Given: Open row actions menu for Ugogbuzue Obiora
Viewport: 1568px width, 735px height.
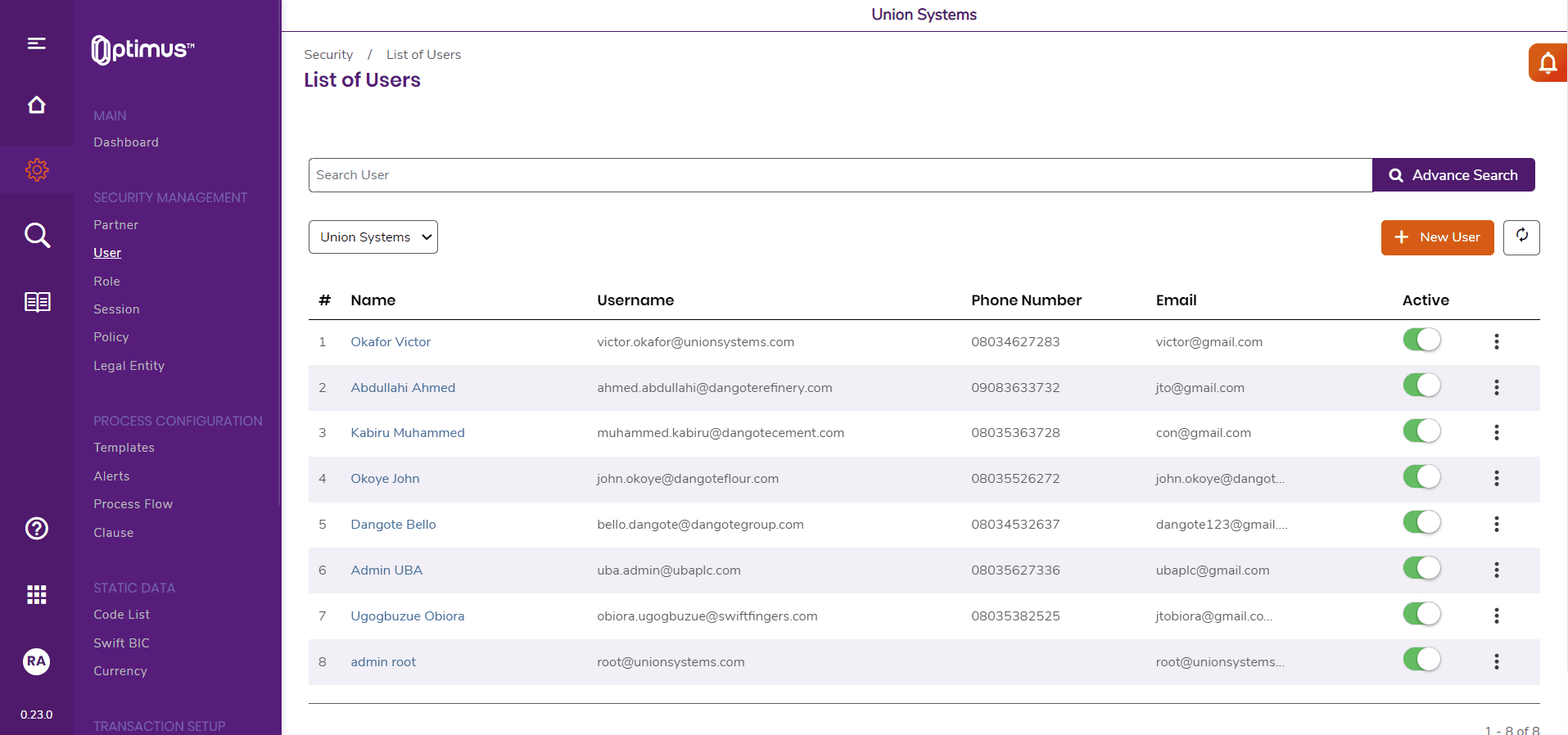Looking at the screenshot, I should 1496,616.
